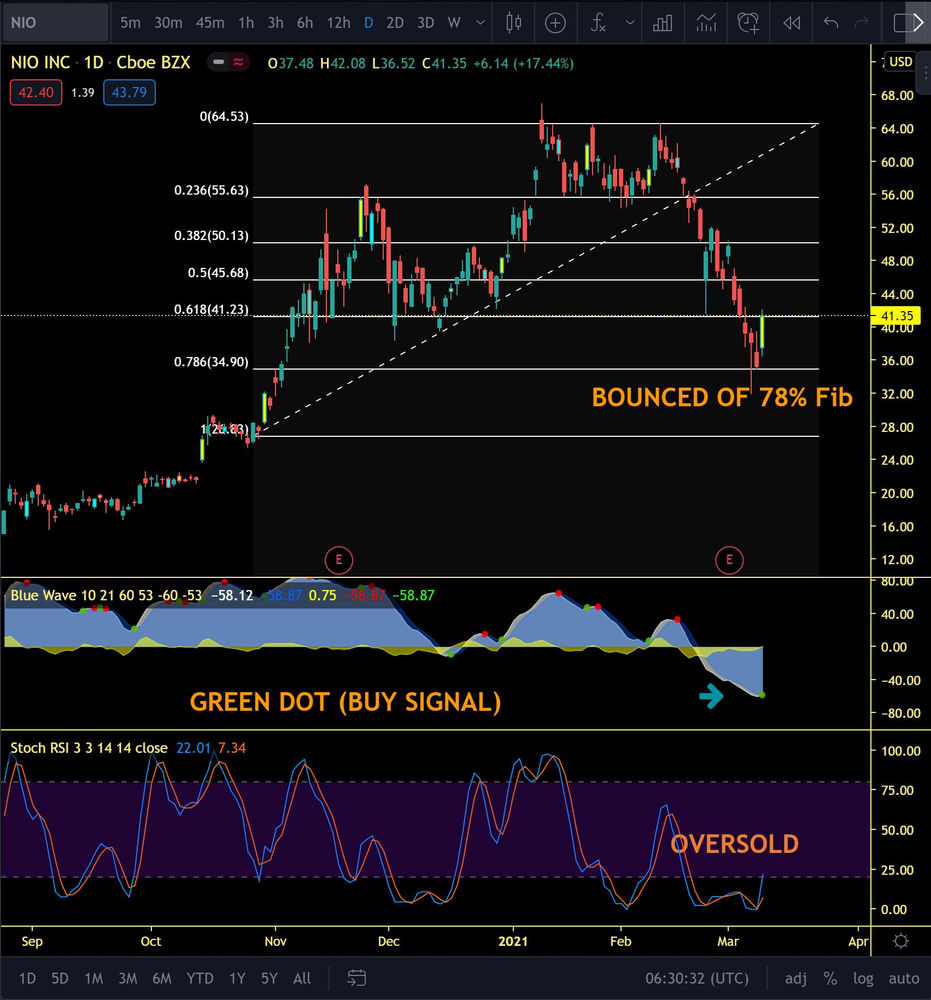Toggle log scale
Image resolution: width=931 pixels, height=1000 pixels.
863,978
